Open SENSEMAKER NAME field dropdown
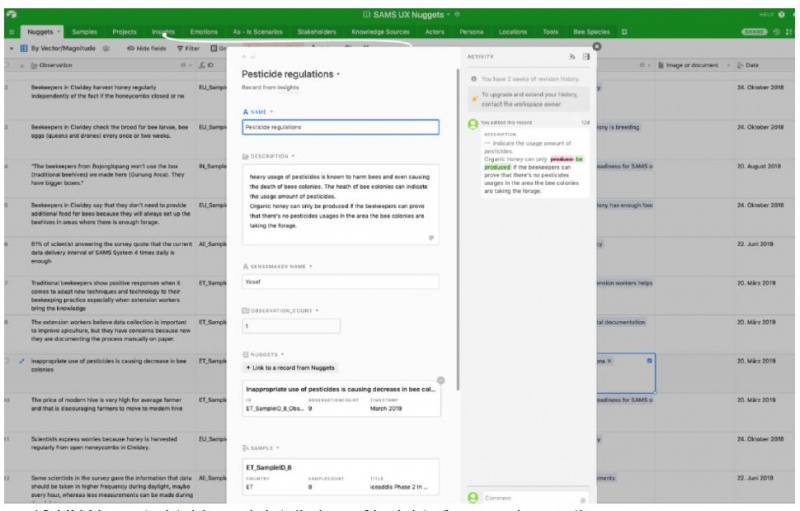The image size is (800, 511). pos(310,266)
